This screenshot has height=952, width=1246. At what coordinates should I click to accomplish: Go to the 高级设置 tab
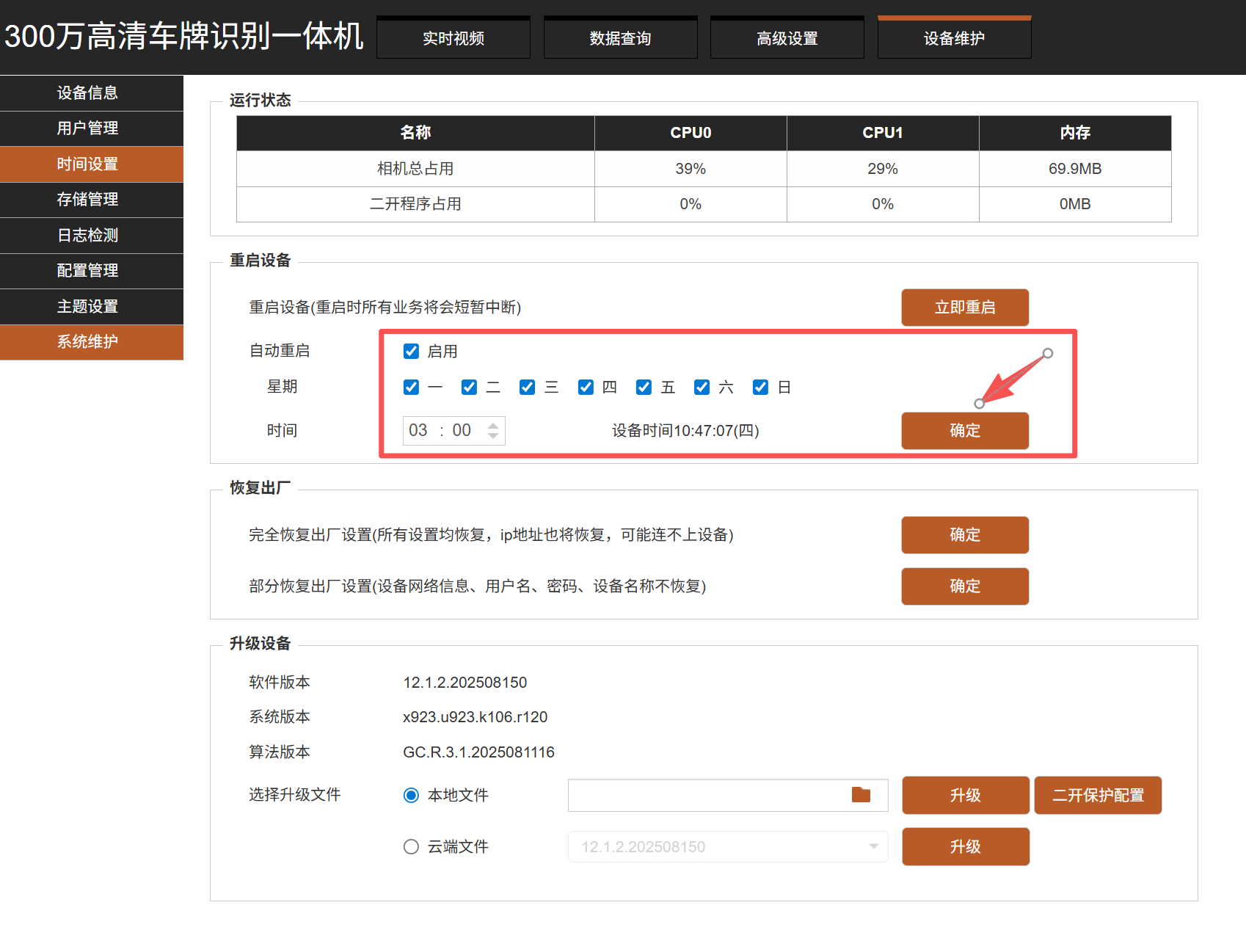click(x=787, y=39)
